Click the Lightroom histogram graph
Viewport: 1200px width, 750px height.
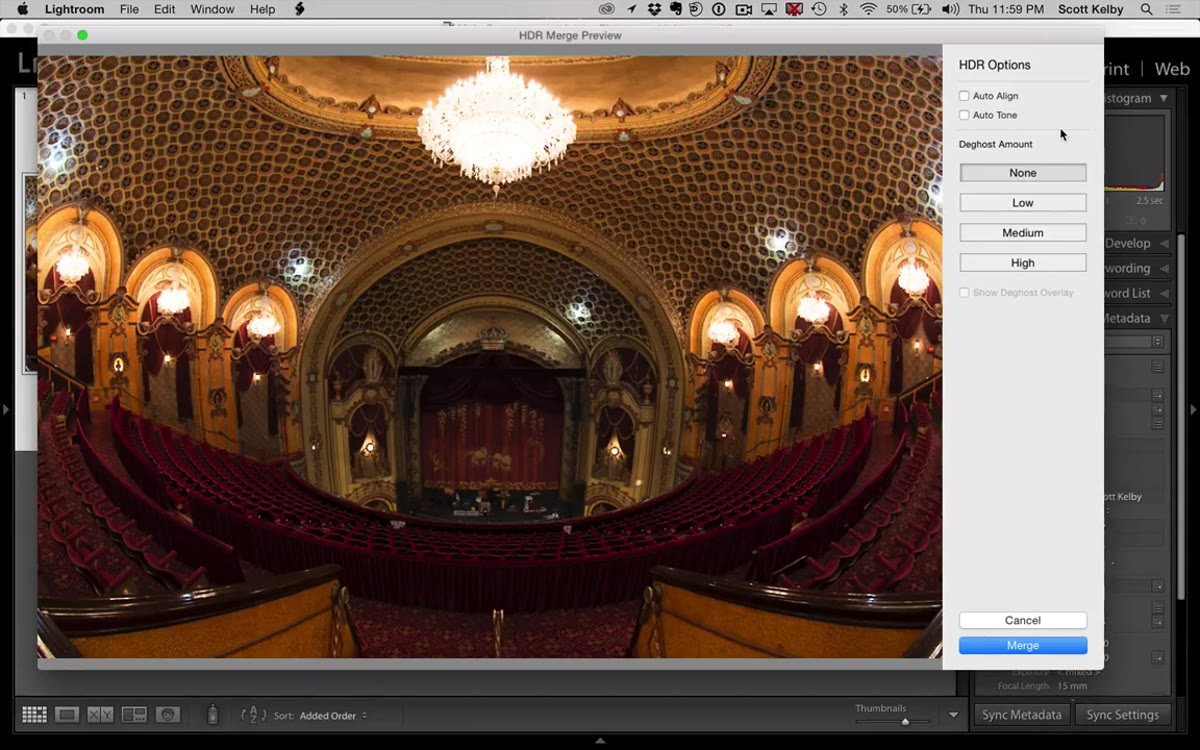[x=1135, y=152]
